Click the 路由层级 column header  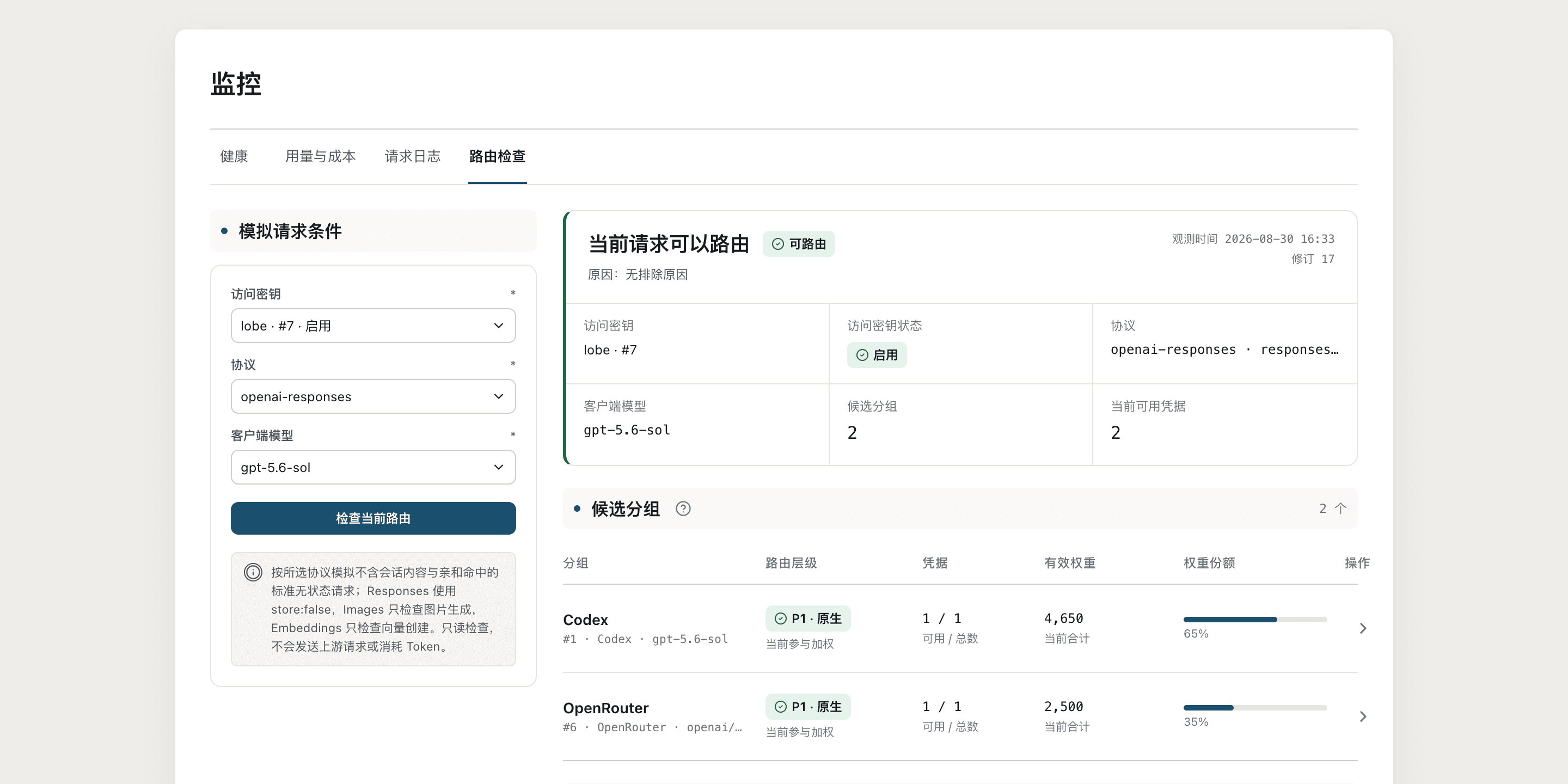[791, 563]
